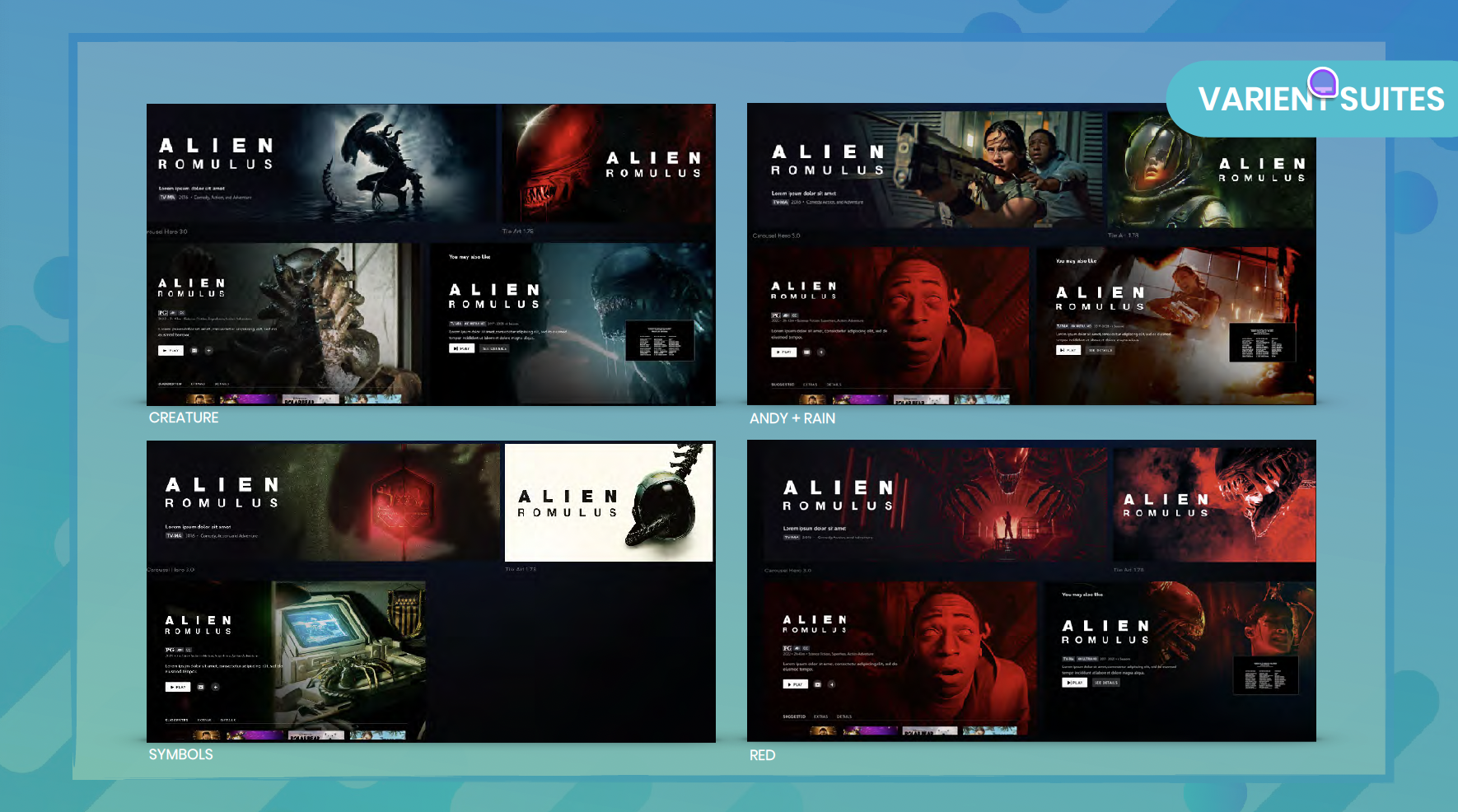
Task: Click SEE DETAILS in the Red variant panel
Action: (1106, 683)
